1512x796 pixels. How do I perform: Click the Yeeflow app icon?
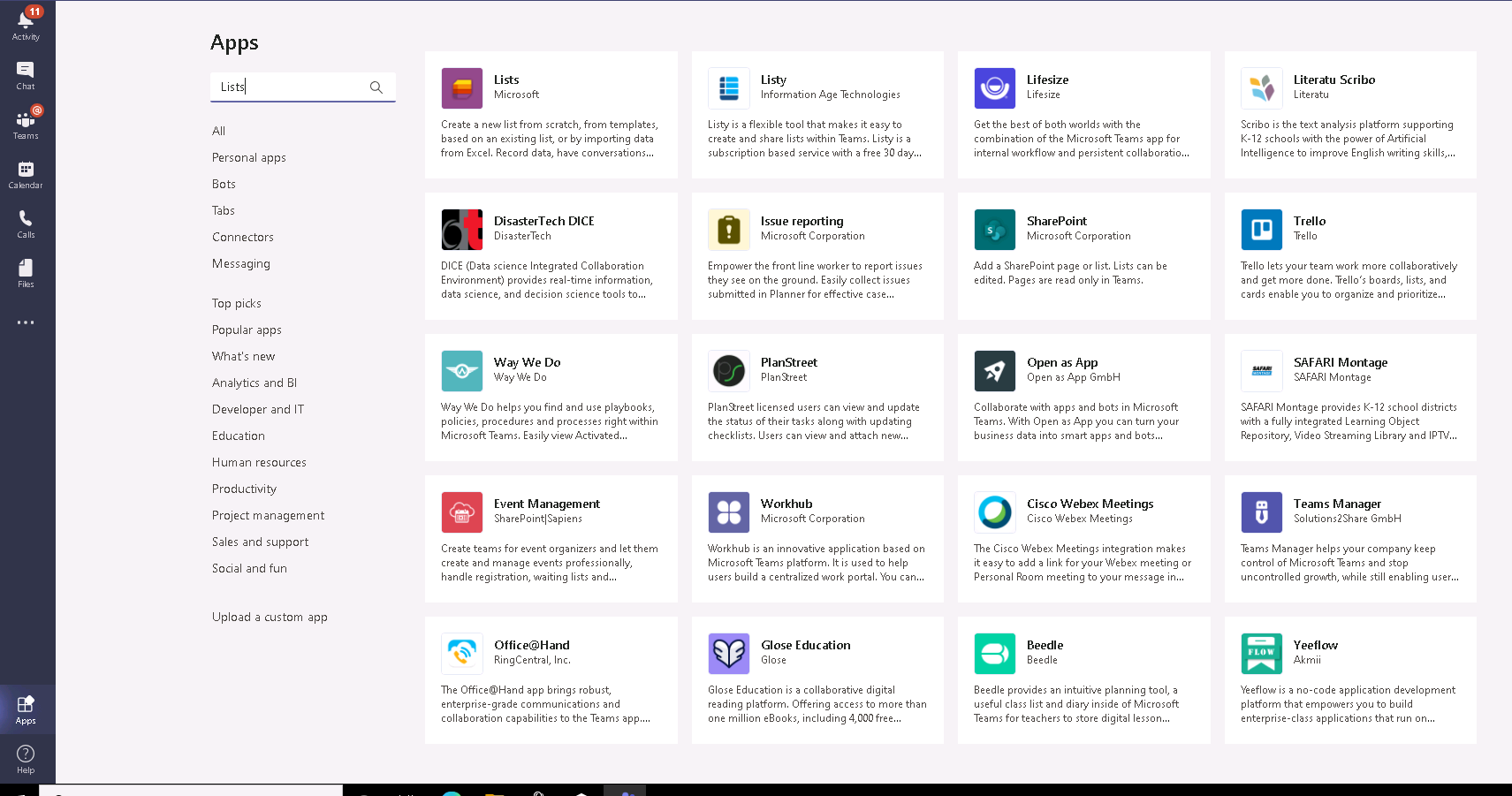tap(1262, 654)
